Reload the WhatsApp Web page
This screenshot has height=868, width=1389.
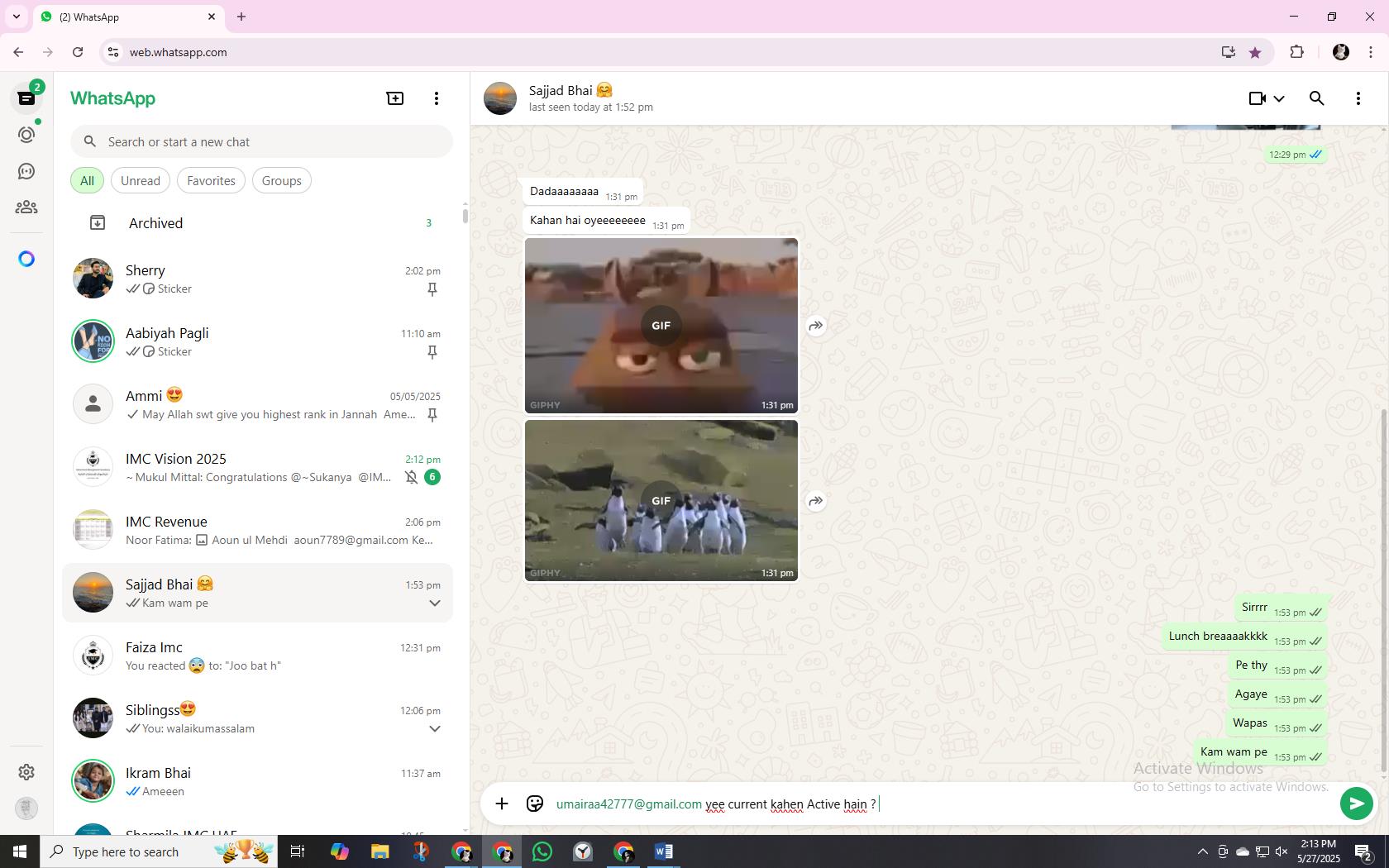point(78,52)
